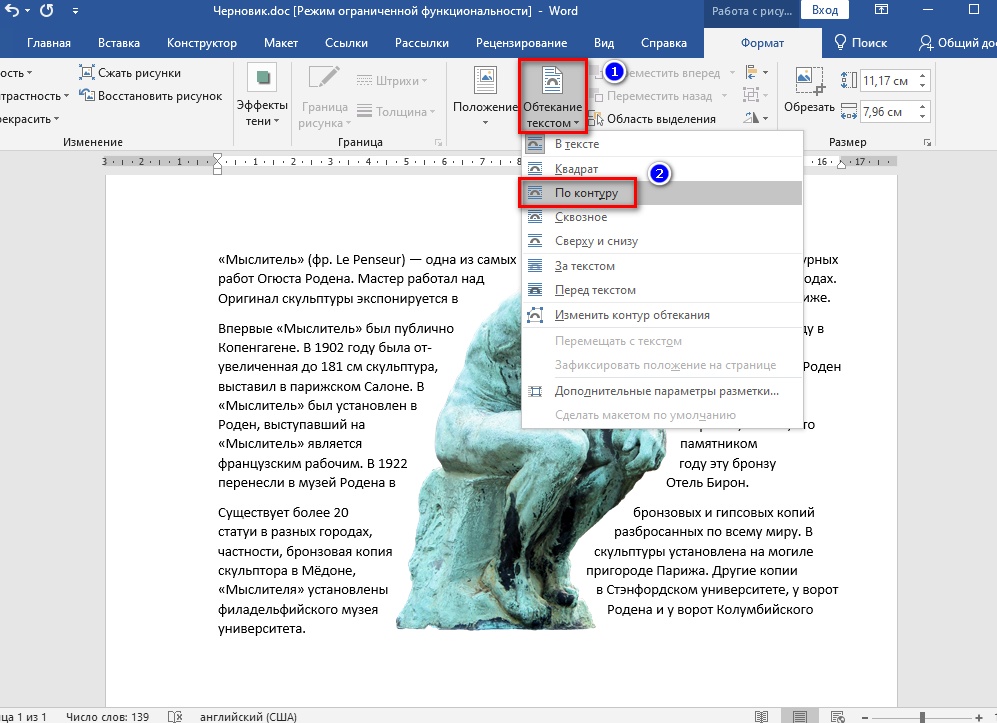This screenshot has height=723, width=997.
Task: Open the Group objects dropdown icon
Action: click(x=755, y=95)
